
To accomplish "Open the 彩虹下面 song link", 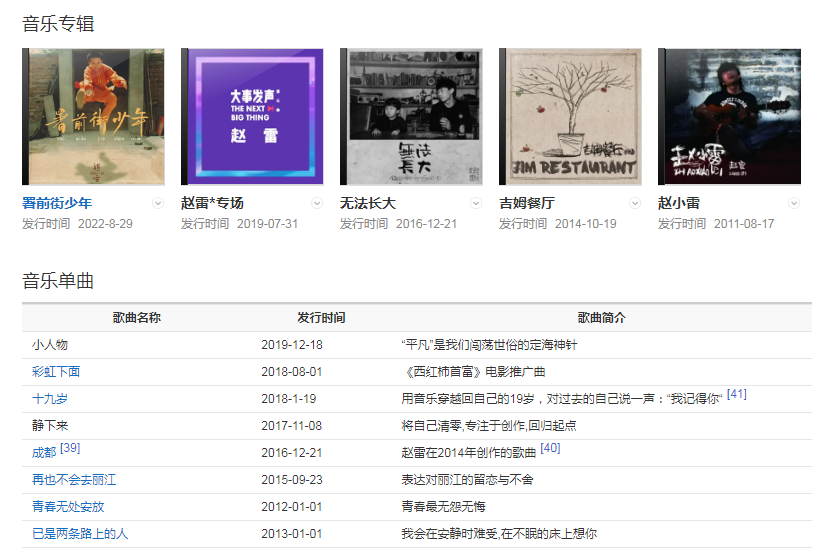I will click(x=56, y=372).
